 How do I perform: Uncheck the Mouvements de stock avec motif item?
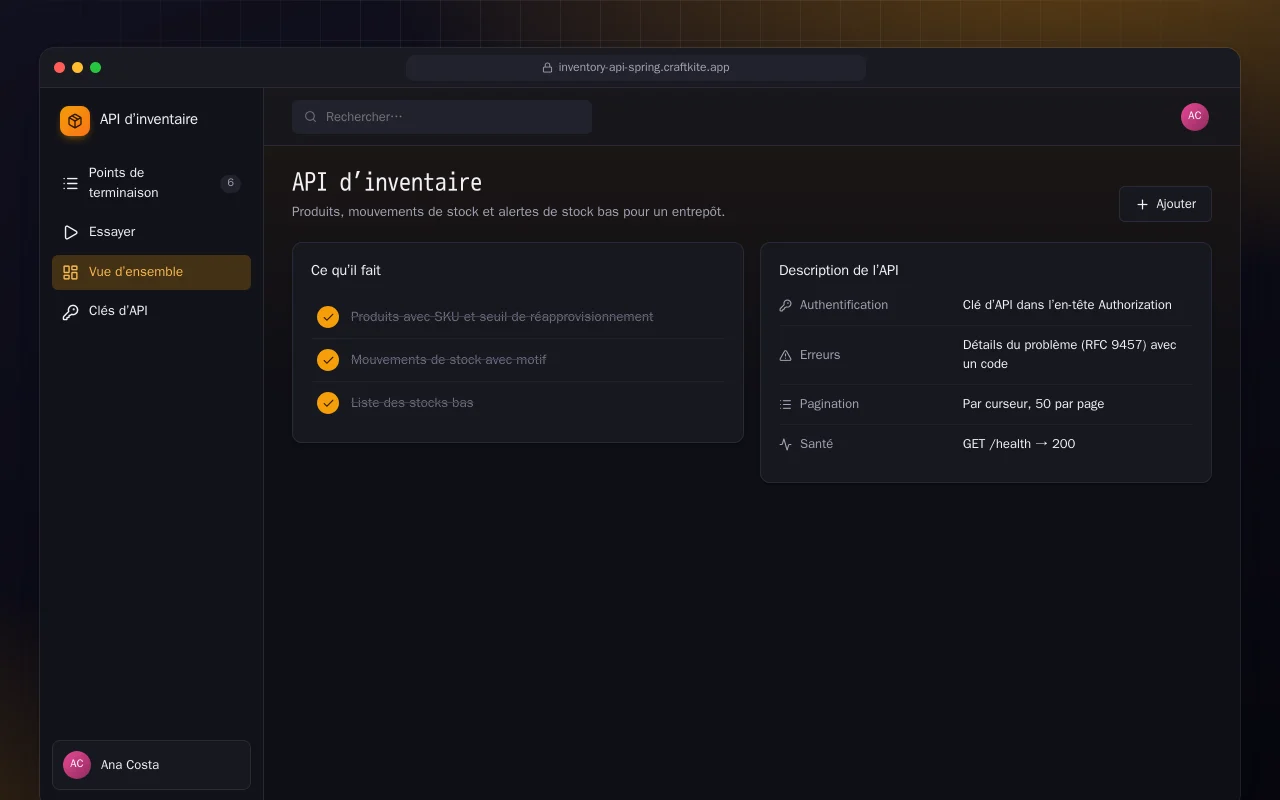click(328, 360)
